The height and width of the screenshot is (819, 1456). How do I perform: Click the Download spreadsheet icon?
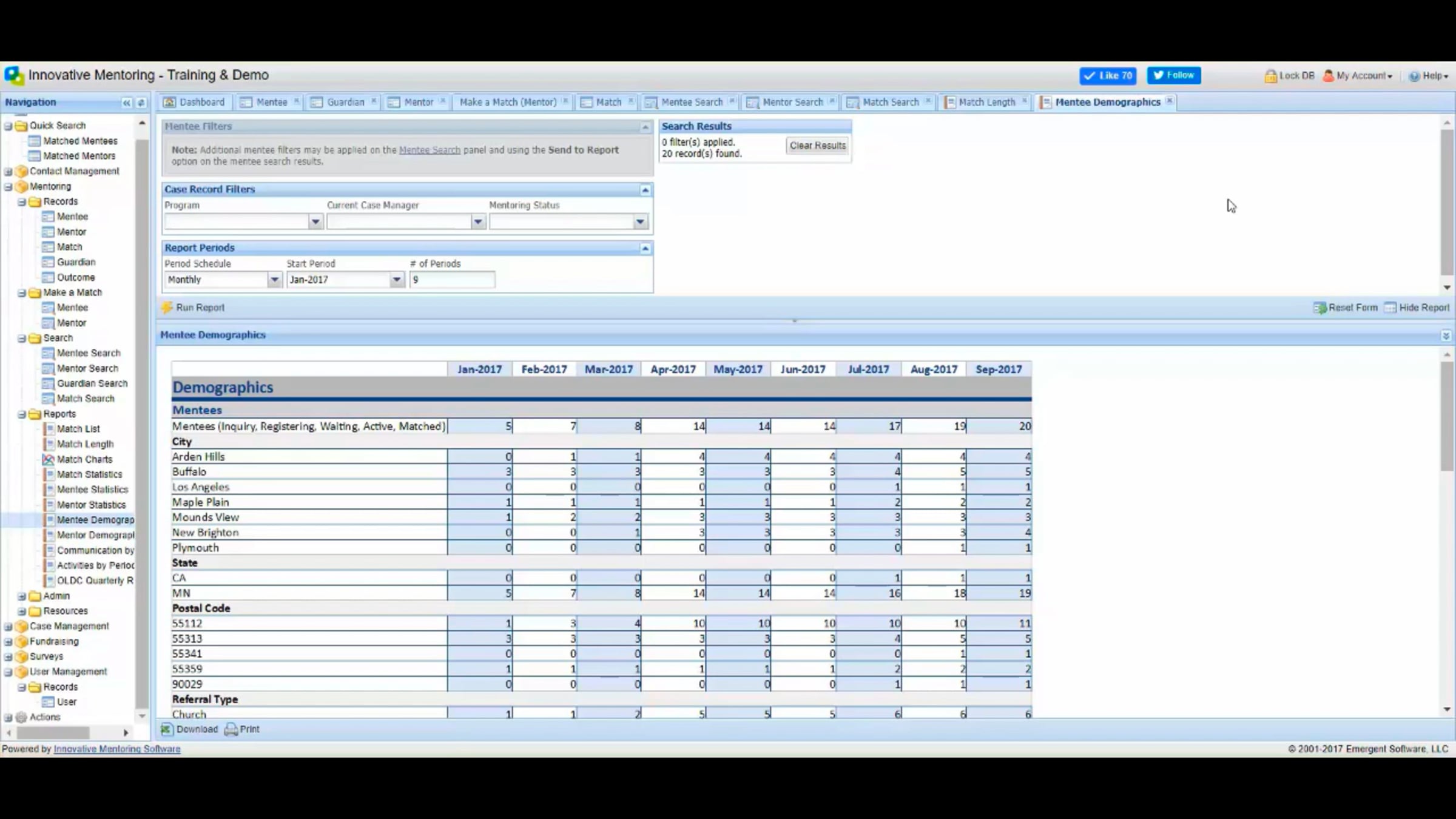click(x=166, y=729)
